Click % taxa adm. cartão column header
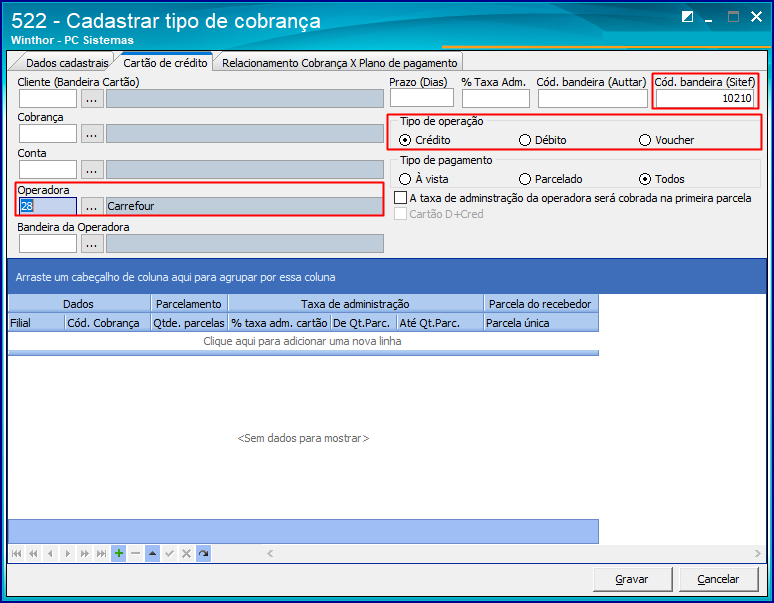The image size is (774, 603). click(x=279, y=323)
